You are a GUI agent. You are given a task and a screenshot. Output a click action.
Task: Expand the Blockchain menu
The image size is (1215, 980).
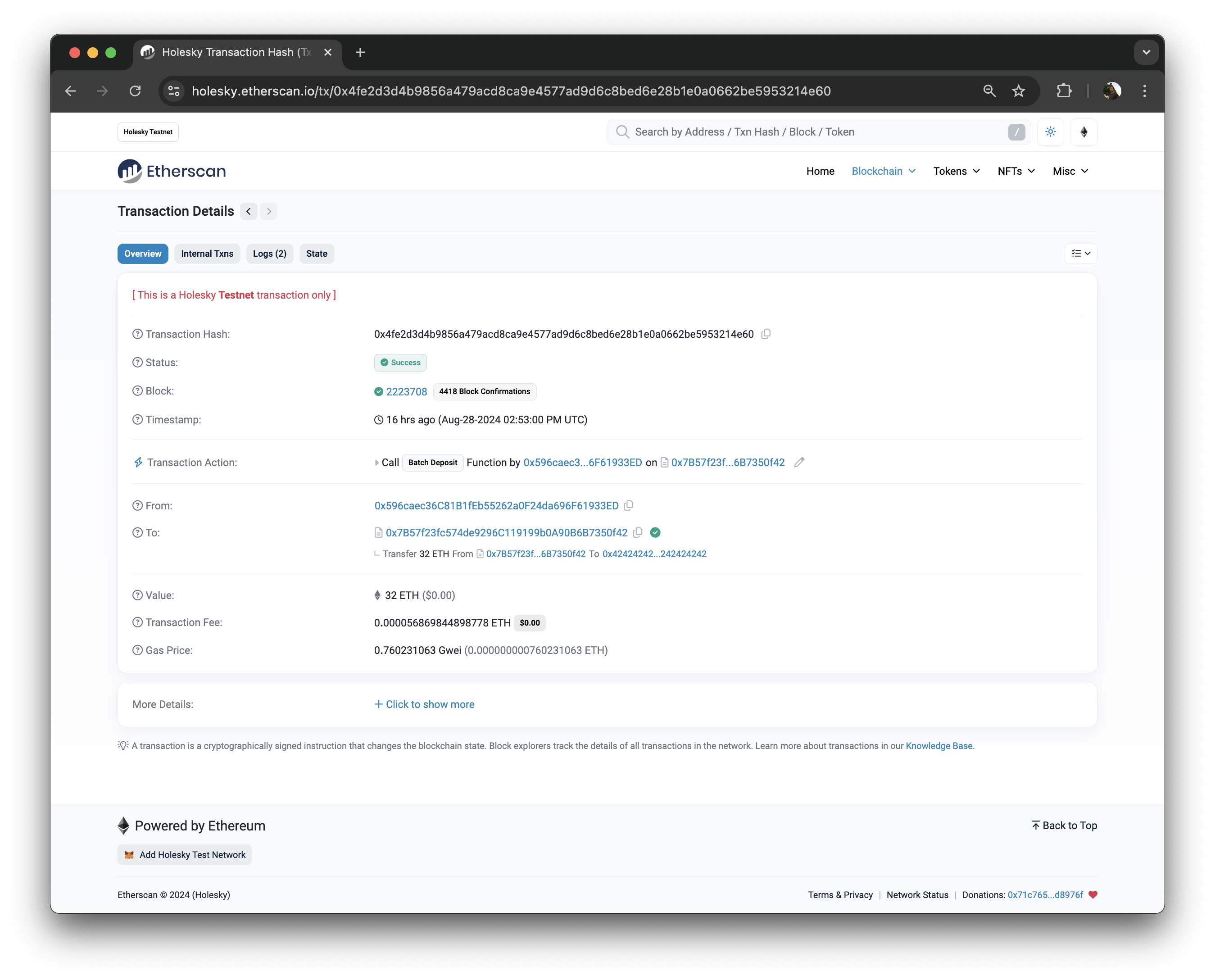[x=884, y=171]
